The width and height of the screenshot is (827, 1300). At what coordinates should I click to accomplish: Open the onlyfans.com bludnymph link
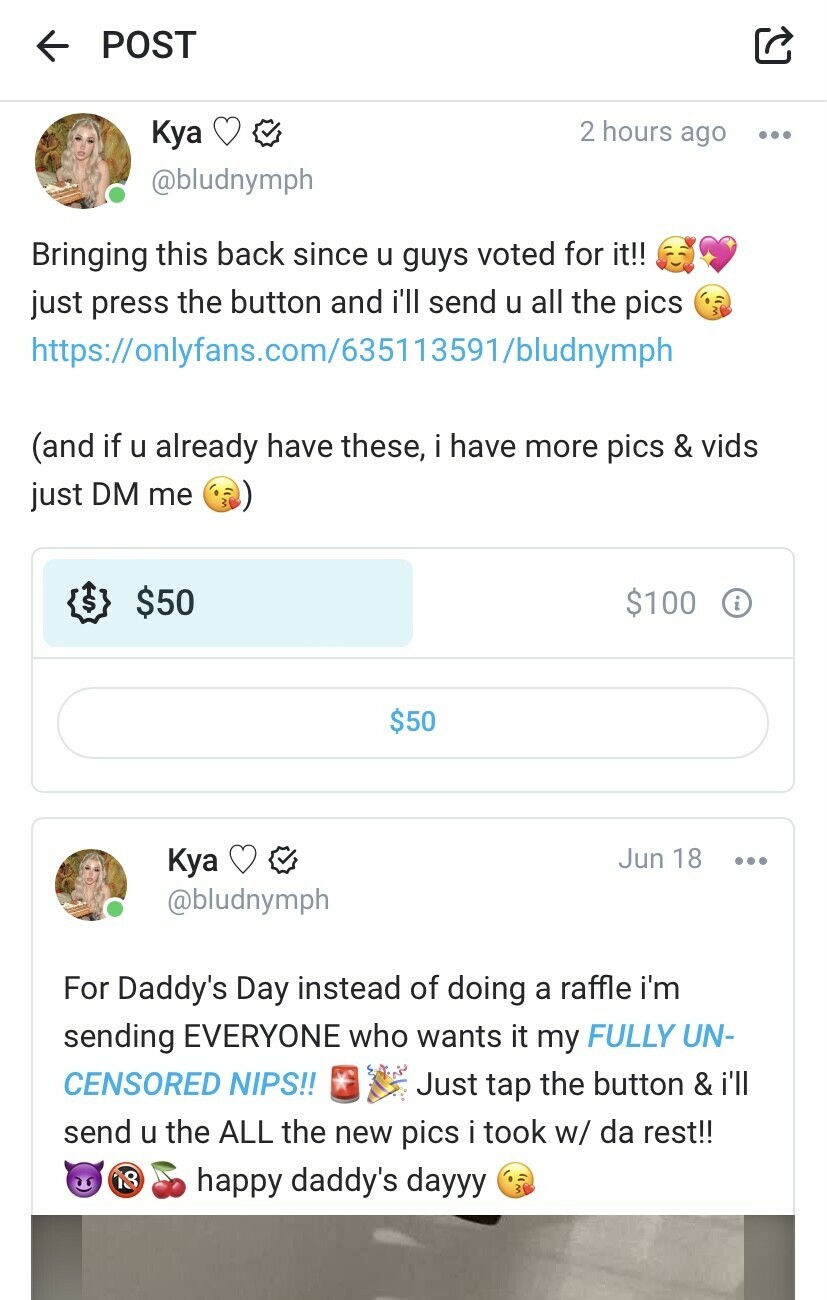352,351
